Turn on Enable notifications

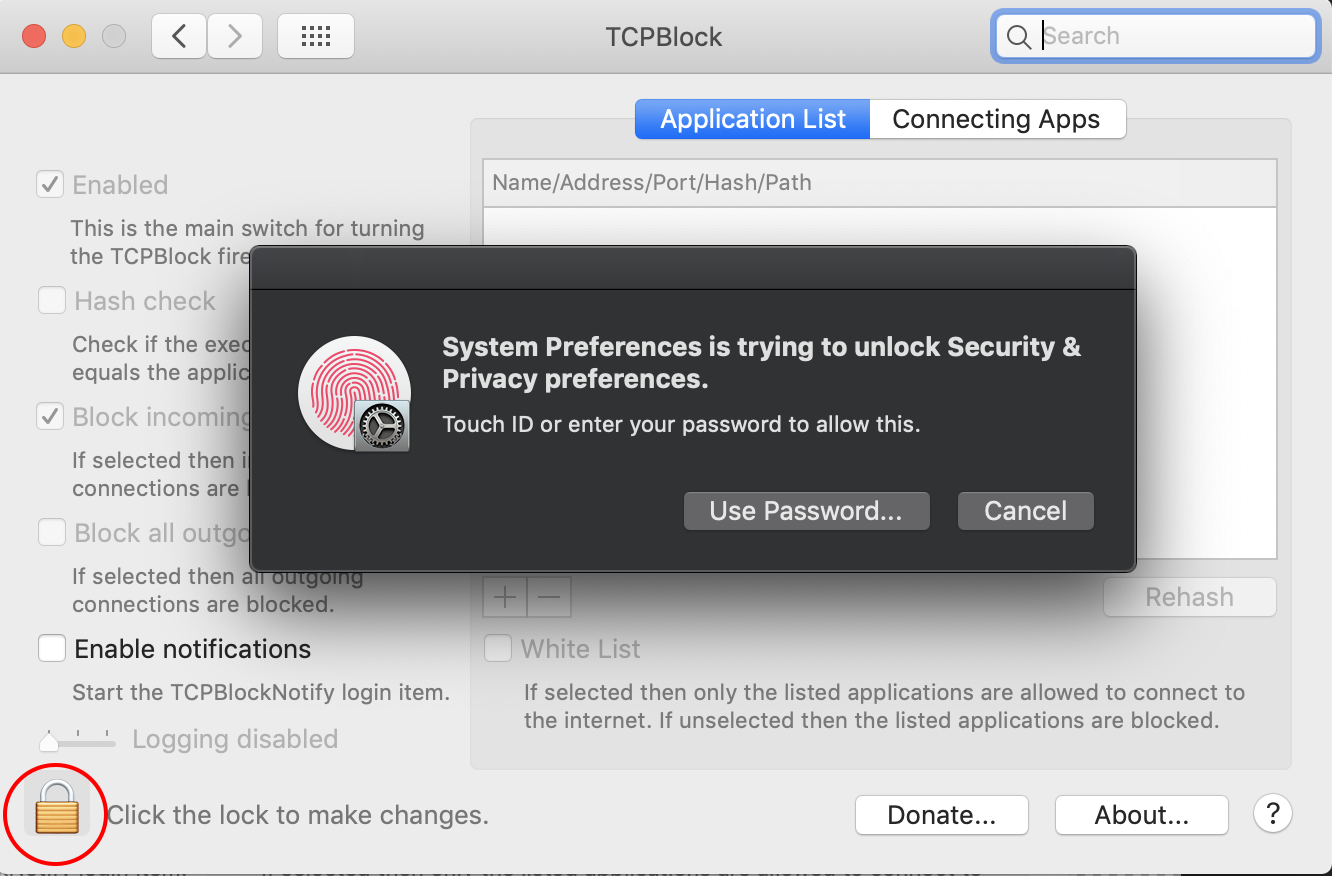point(51,648)
